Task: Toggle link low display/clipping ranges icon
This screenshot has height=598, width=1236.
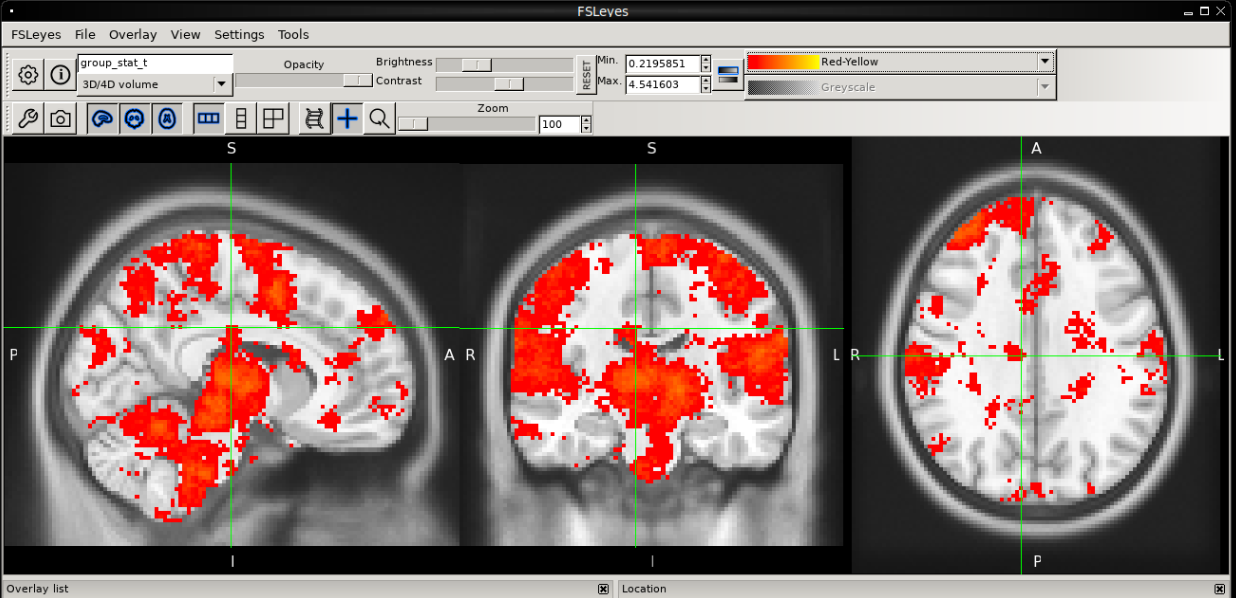Action: 728,73
